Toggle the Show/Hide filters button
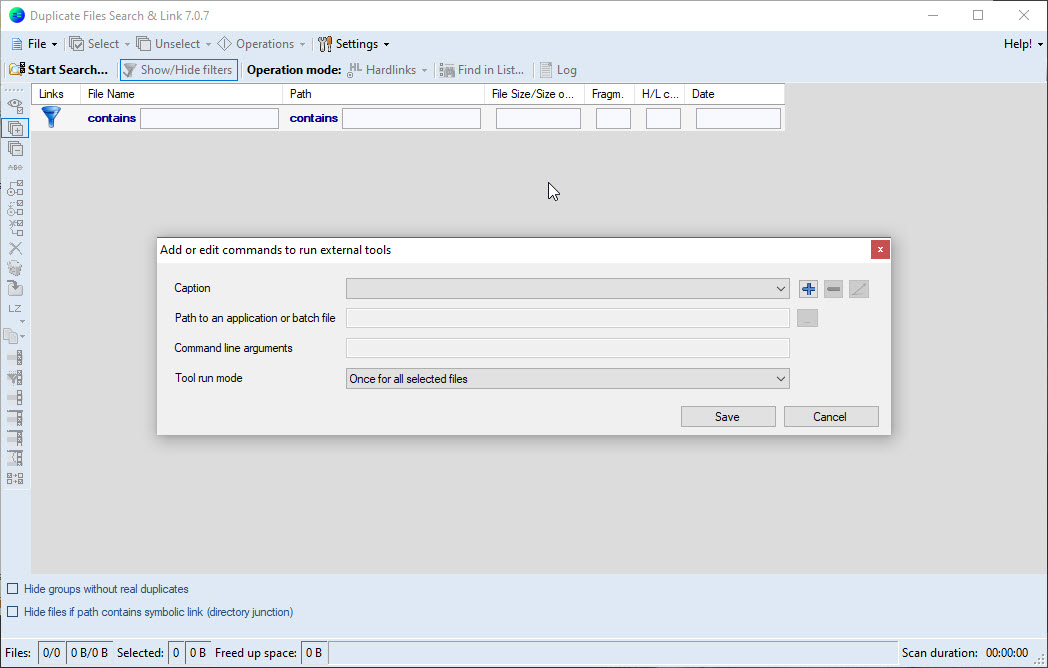The image size is (1048, 668). (178, 70)
